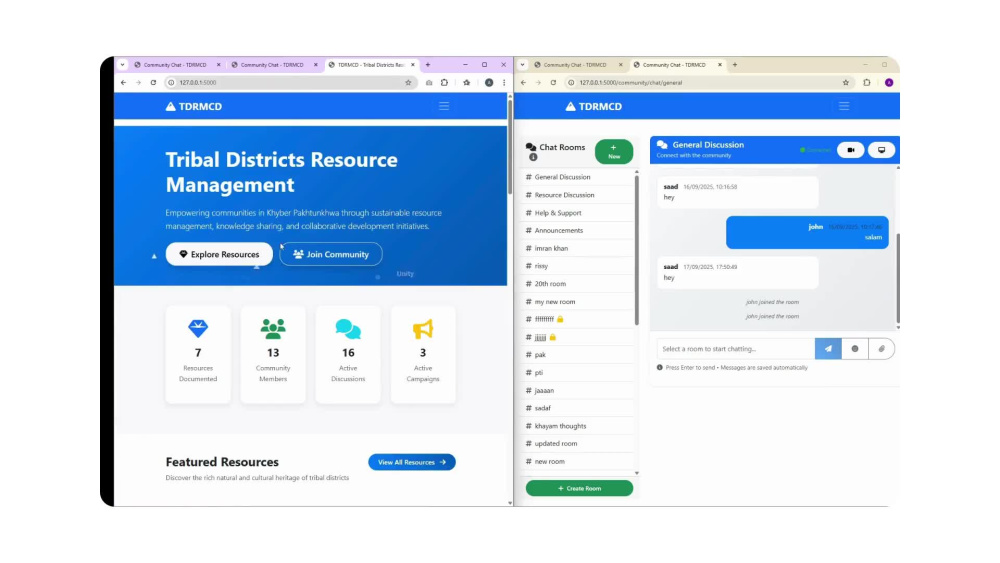Click the address bar showing 127.0.0.1:5000 in the left window
This screenshot has width=1000, height=563.
(x=290, y=82)
